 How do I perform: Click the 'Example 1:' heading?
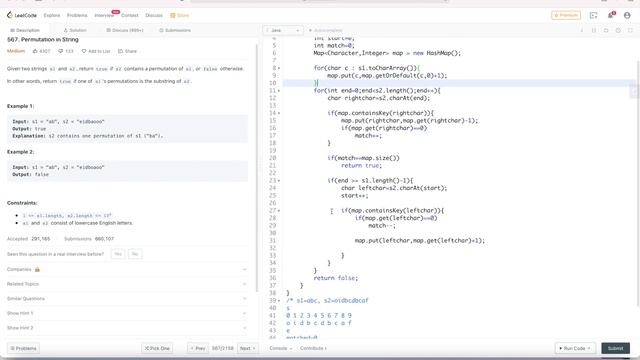click(x=20, y=106)
